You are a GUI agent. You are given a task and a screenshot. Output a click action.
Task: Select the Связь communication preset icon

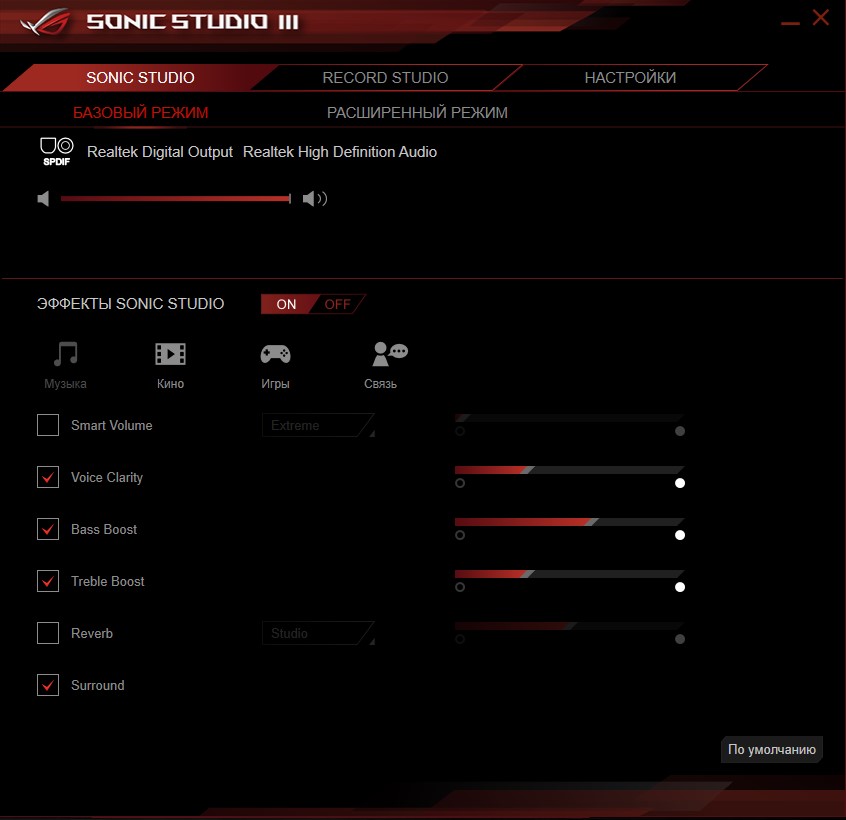coord(390,354)
